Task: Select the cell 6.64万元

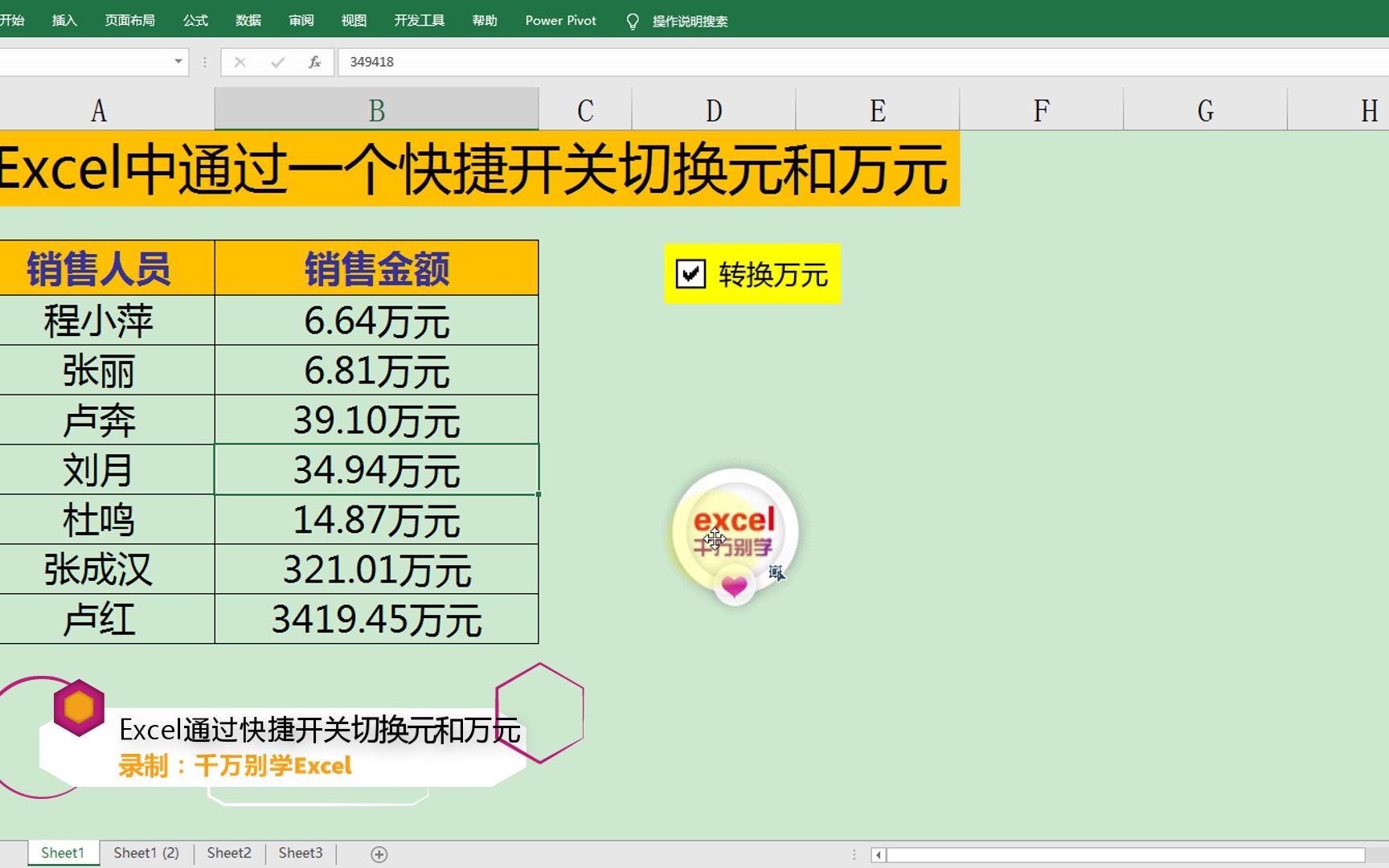Action: tap(377, 321)
